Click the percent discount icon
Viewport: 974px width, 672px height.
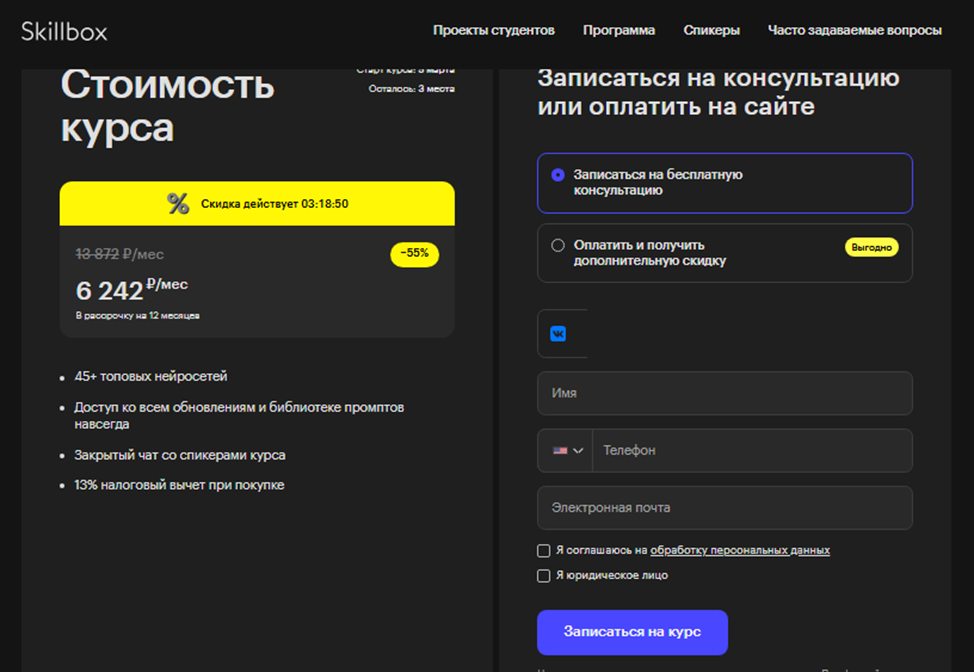point(178,203)
